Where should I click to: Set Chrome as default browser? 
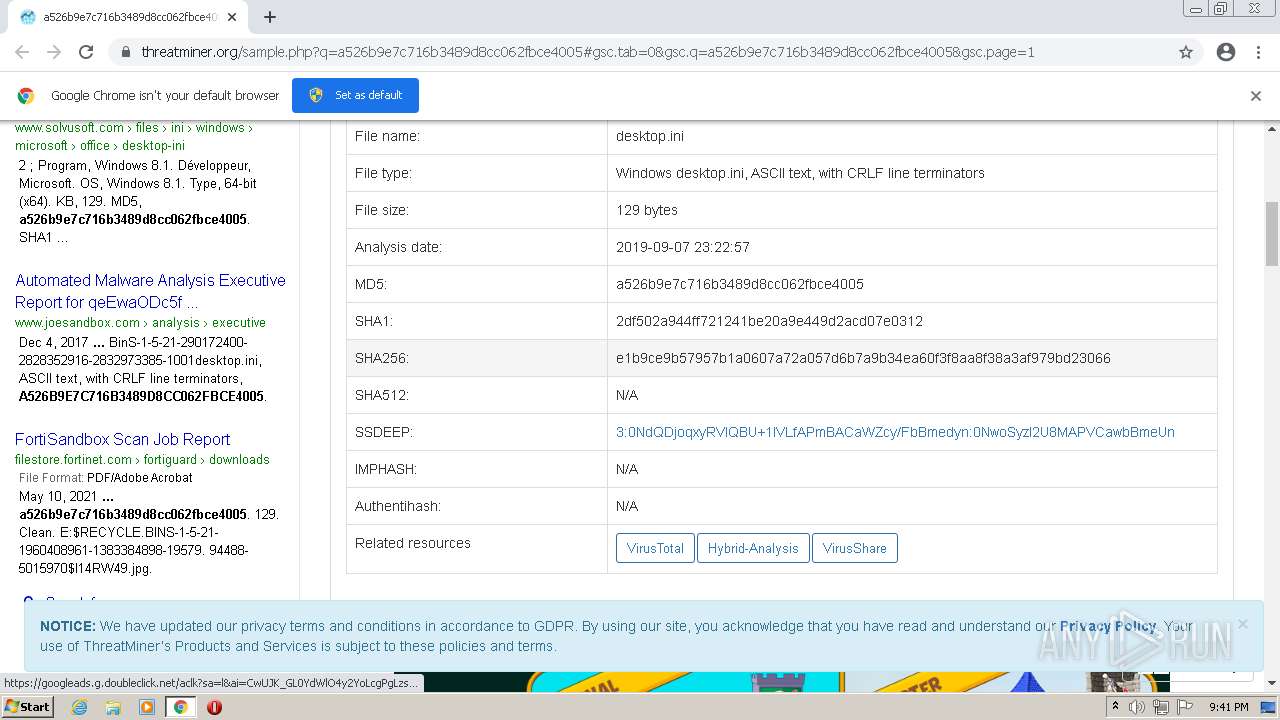click(355, 95)
